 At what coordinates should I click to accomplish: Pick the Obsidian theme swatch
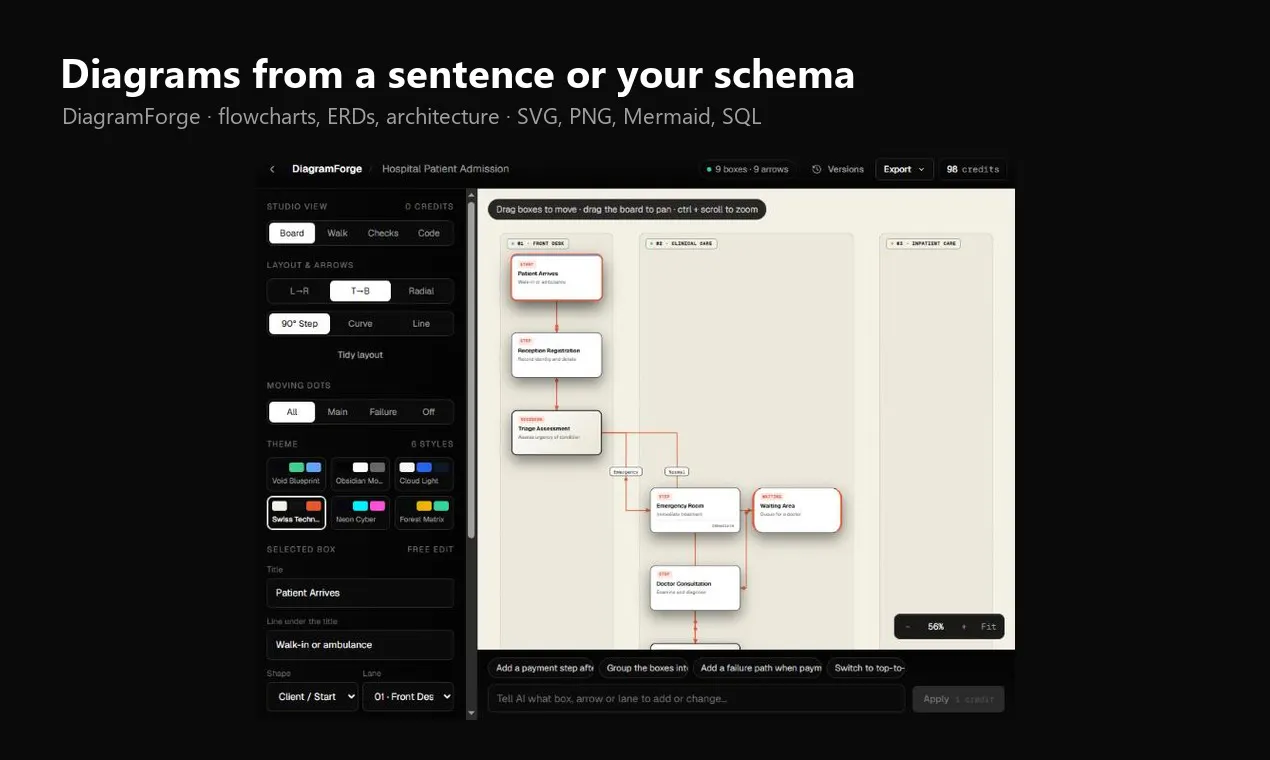360,474
